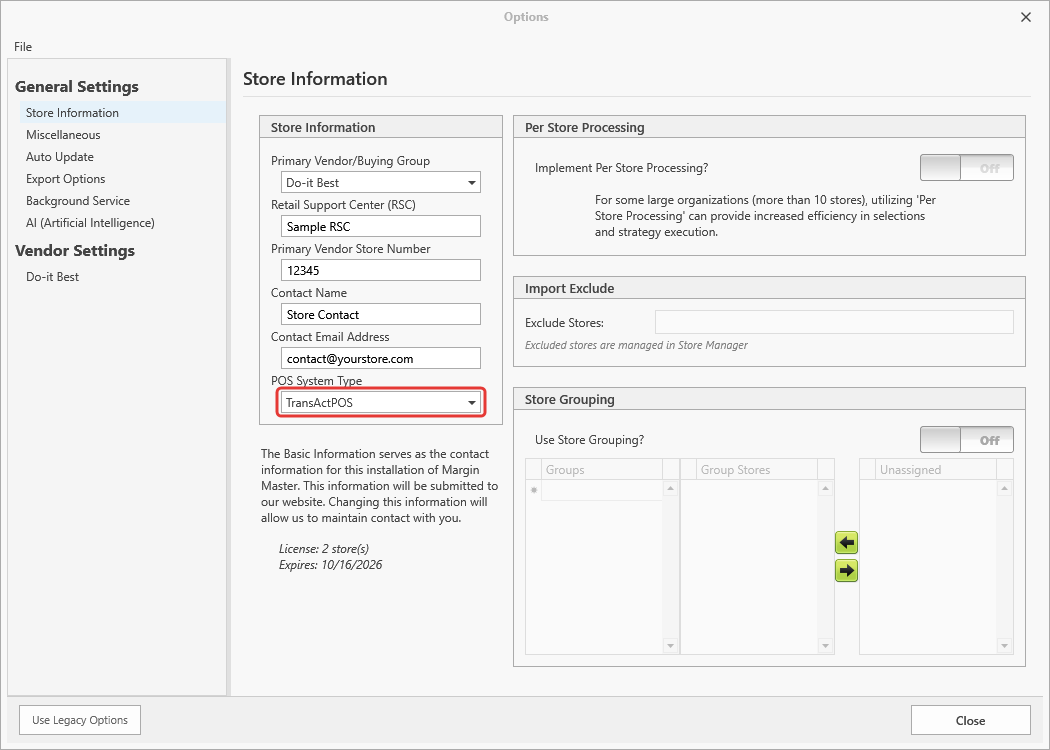This screenshot has height=750, width=1050.
Task: Open the File menu
Action: point(23,46)
